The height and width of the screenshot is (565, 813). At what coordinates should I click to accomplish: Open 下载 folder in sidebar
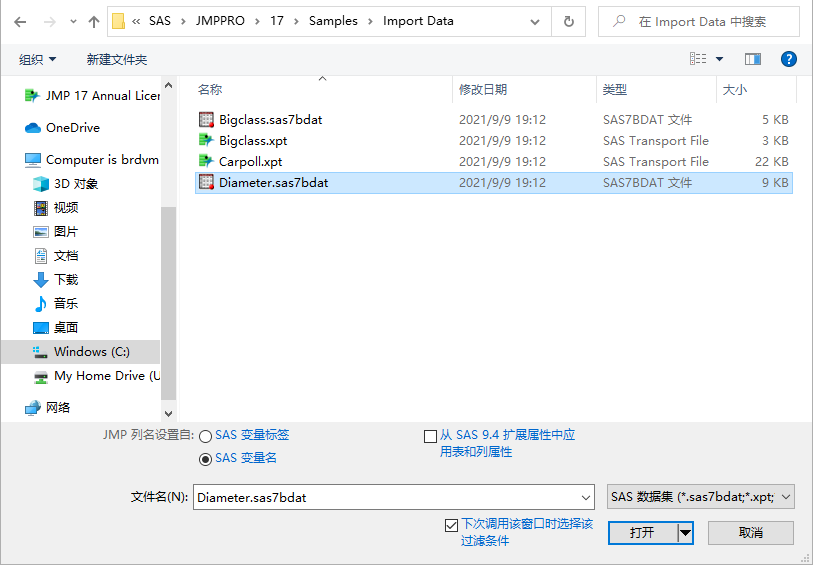(x=55, y=280)
